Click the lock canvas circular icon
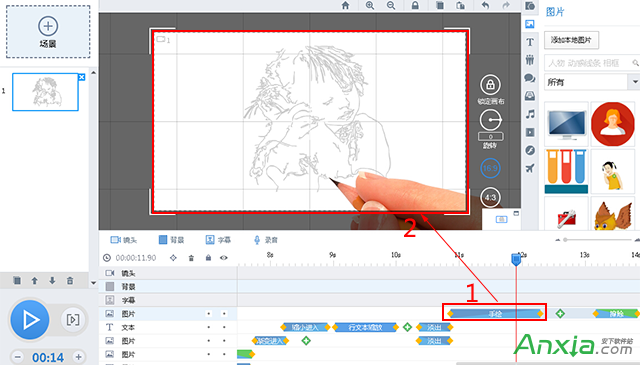The height and width of the screenshot is (365, 640). [x=490, y=85]
